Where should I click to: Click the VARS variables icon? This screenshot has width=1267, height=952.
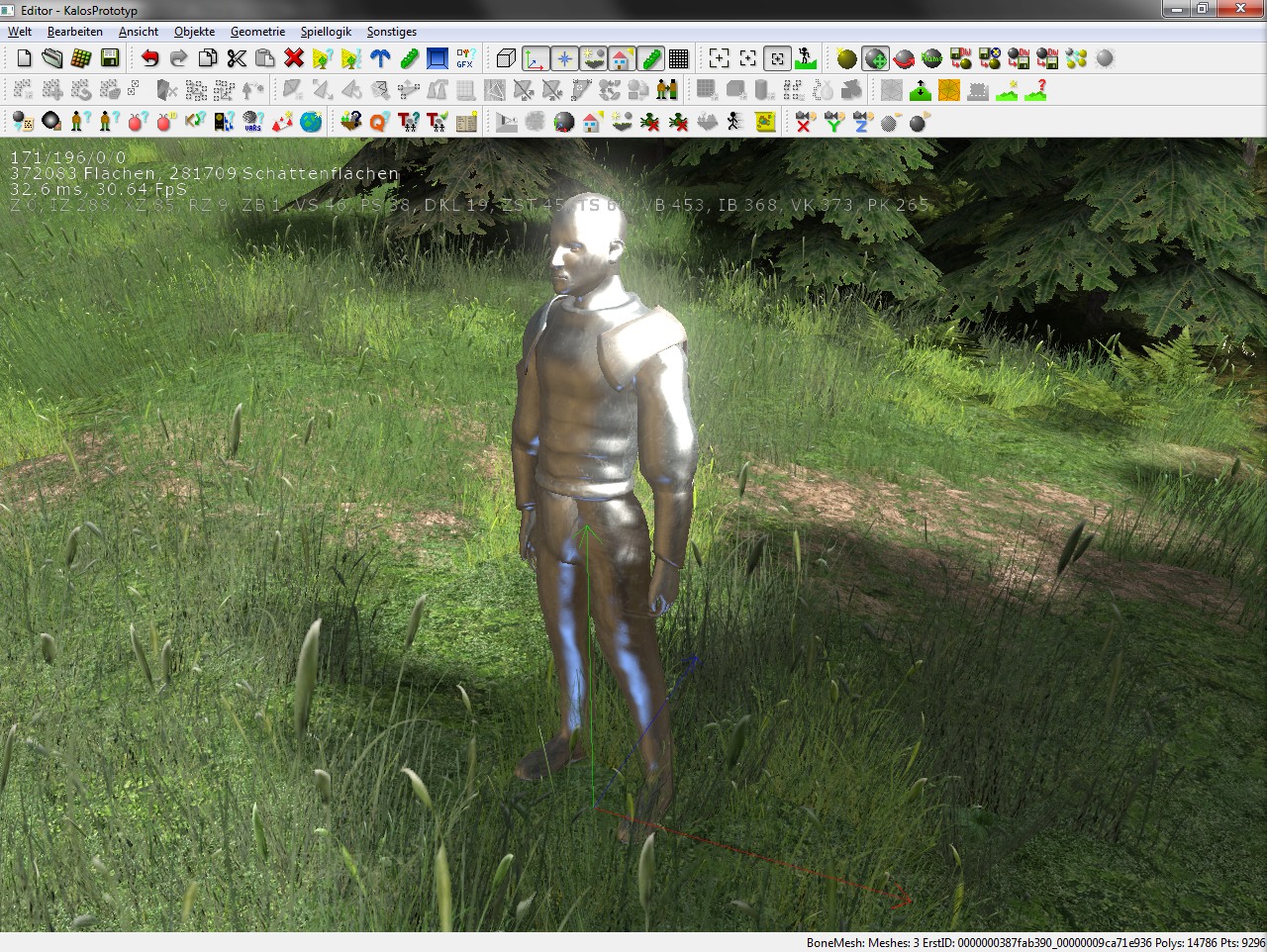pos(252,122)
